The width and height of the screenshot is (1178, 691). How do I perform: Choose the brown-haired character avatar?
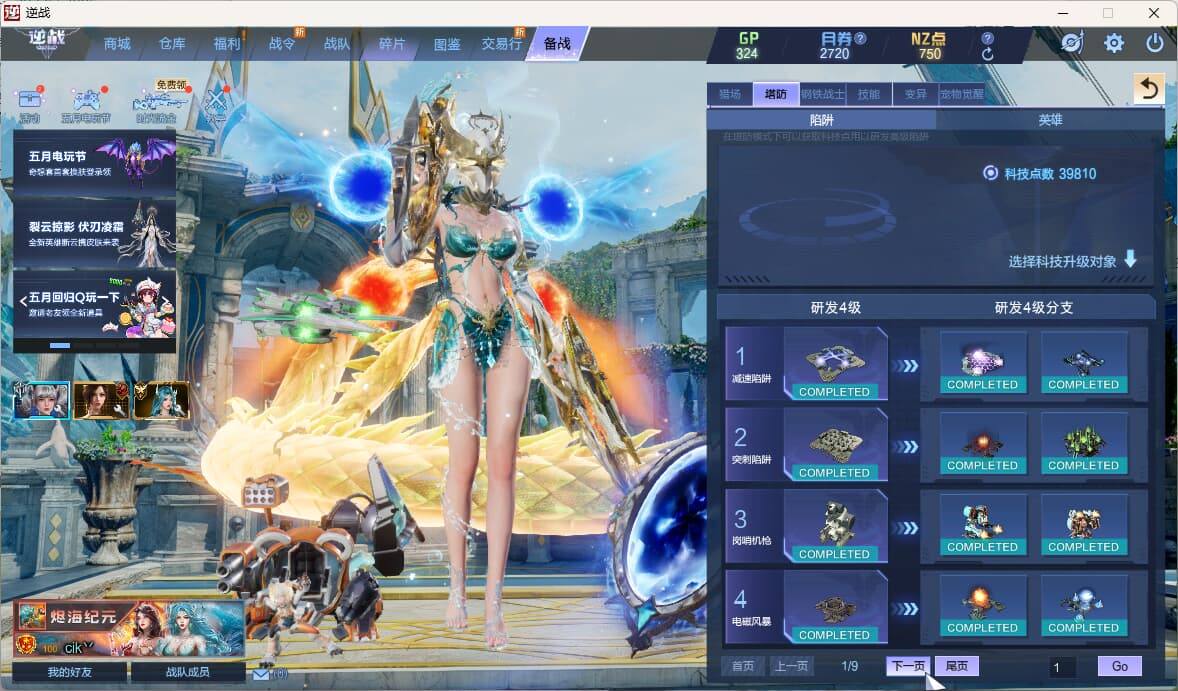pos(101,400)
